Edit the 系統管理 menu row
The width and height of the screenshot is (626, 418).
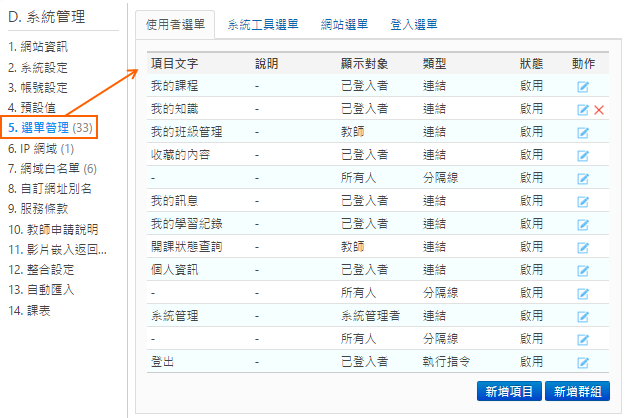(583, 316)
